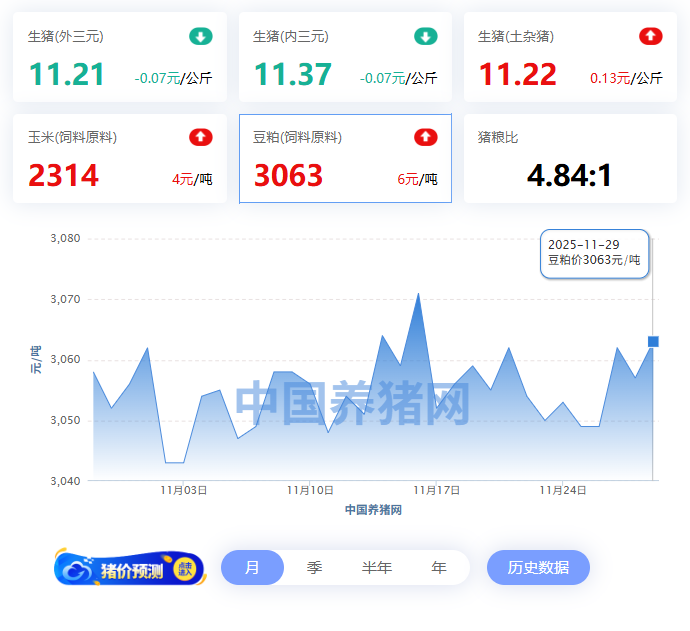The width and height of the screenshot is (690, 631).
Task: Click green down arrow on 生猪(外三元) card
Action: [x=201, y=37]
